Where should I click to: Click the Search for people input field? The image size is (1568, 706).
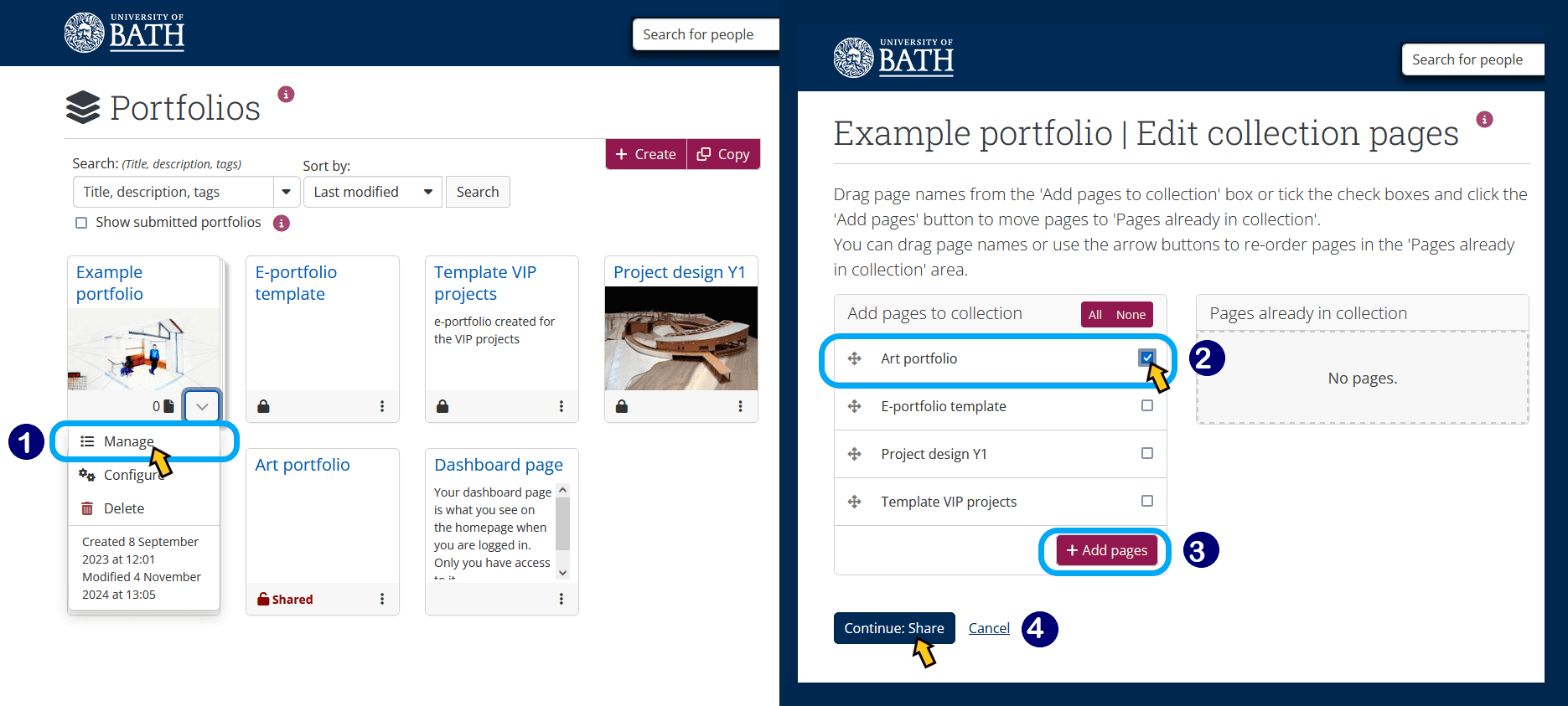coord(704,33)
